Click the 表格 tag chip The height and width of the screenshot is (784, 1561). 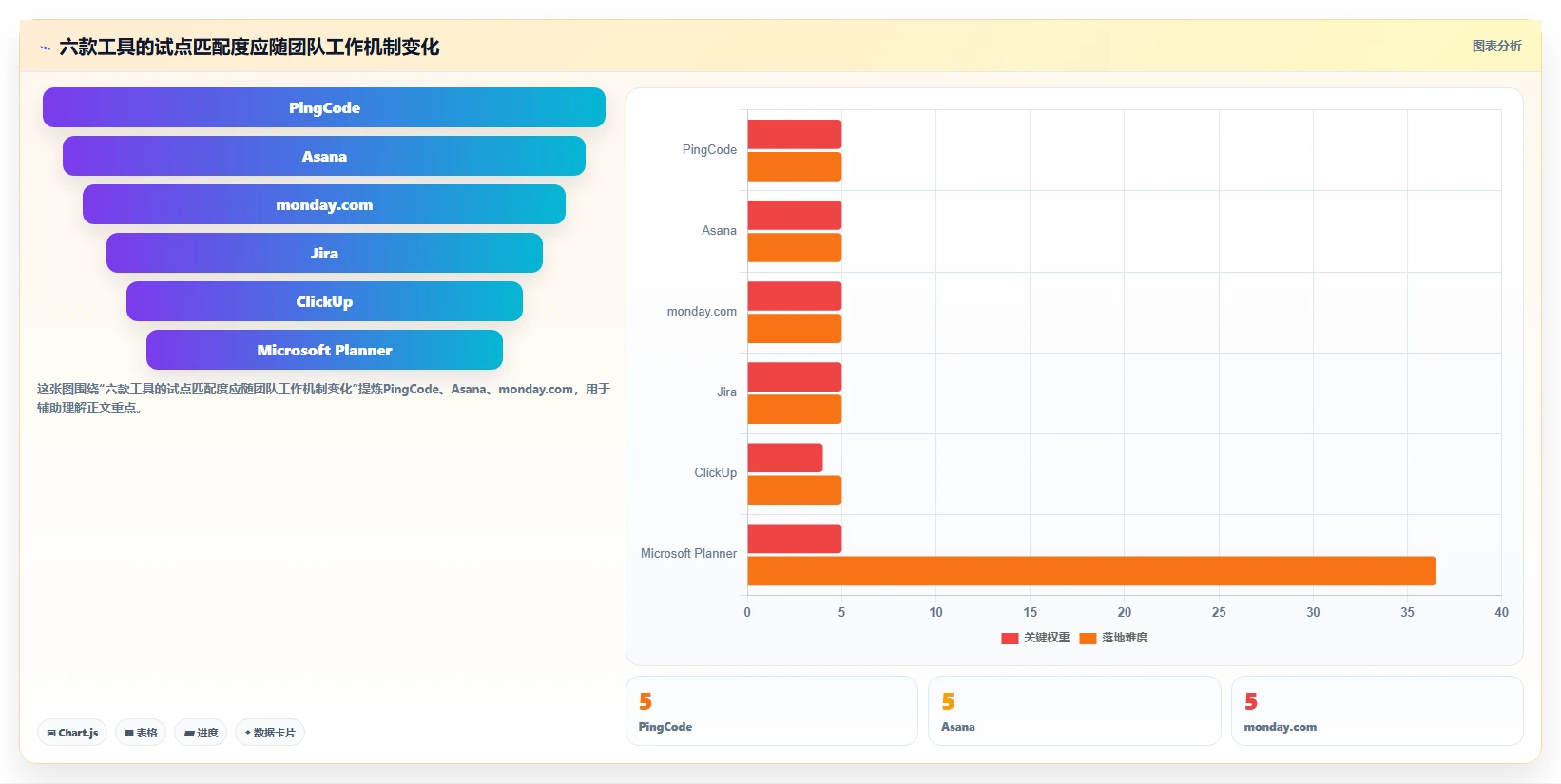point(141,733)
